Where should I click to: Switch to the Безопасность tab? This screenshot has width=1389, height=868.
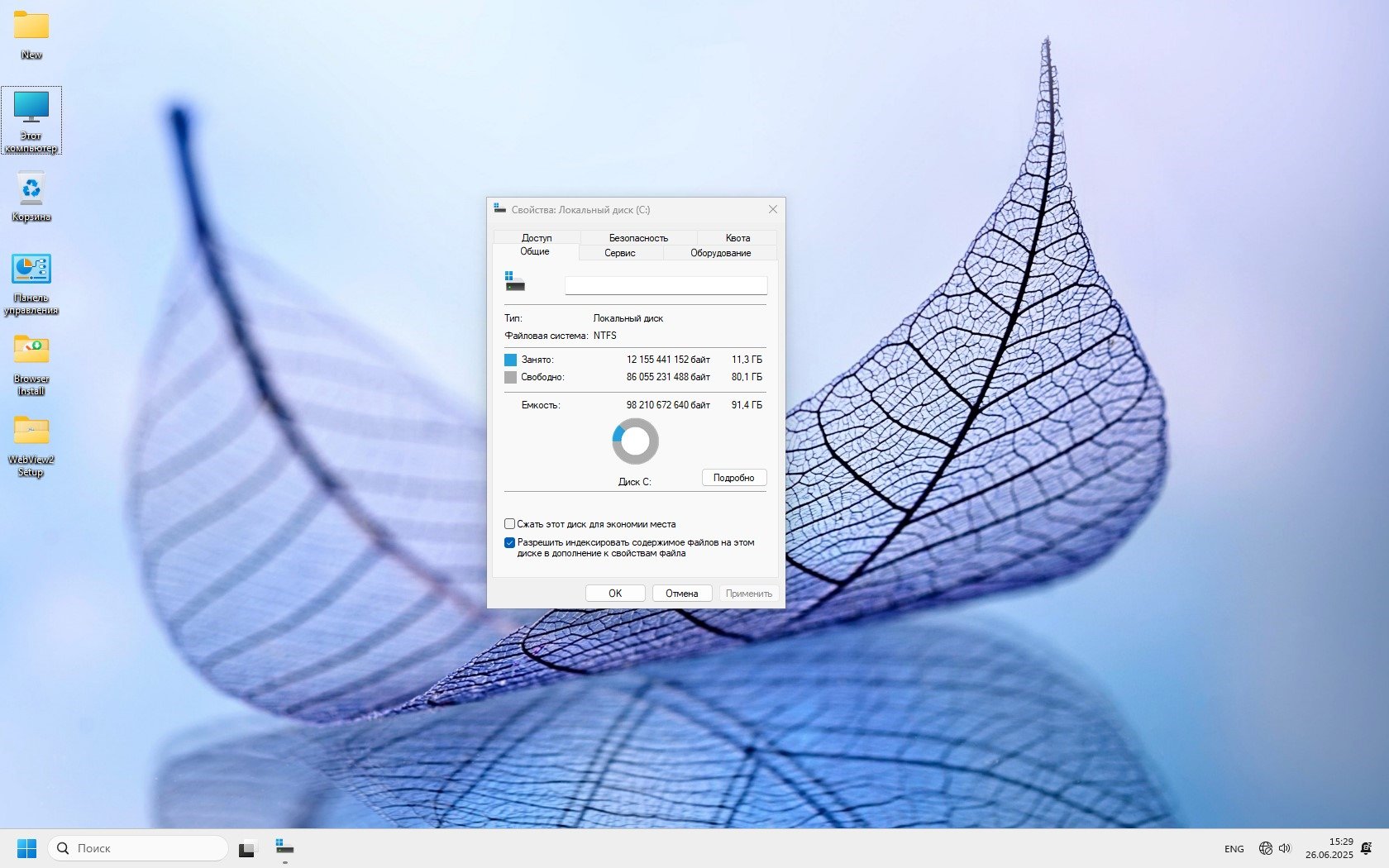tap(638, 238)
